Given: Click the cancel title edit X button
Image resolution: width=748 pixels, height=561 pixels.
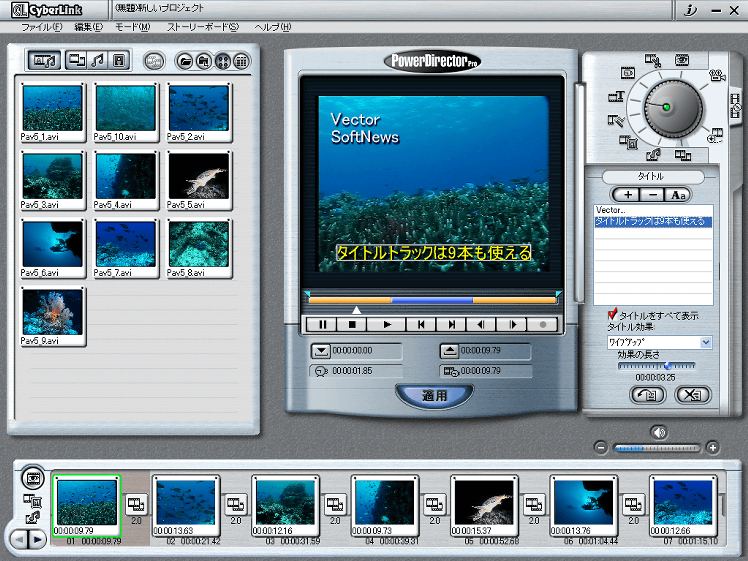Looking at the screenshot, I should (693, 395).
